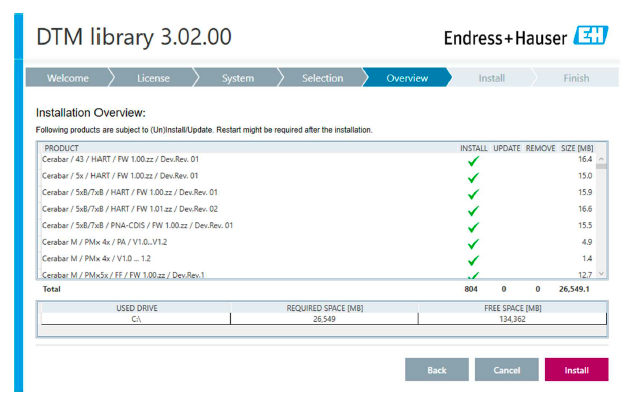Click total install count 804
Image resolution: width=634 pixels, height=416 pixels.
click(471, 289)
